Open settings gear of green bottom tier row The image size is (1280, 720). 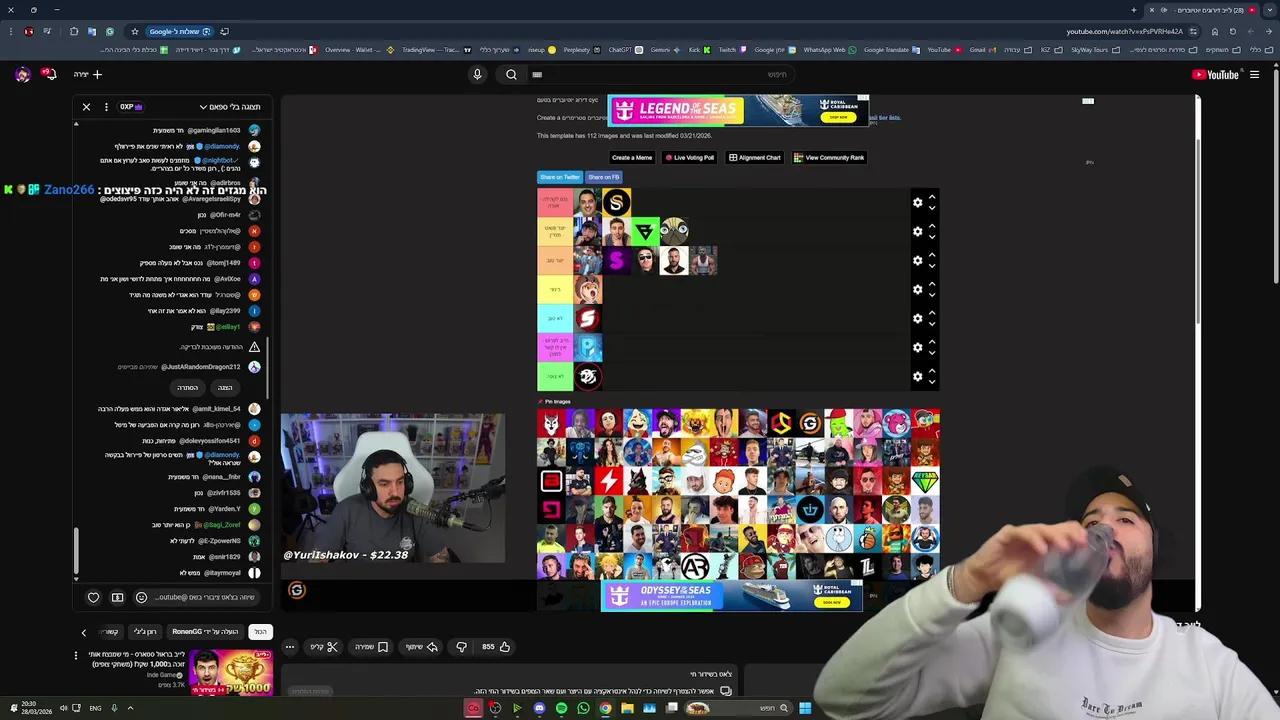click(x=917, y=376)
